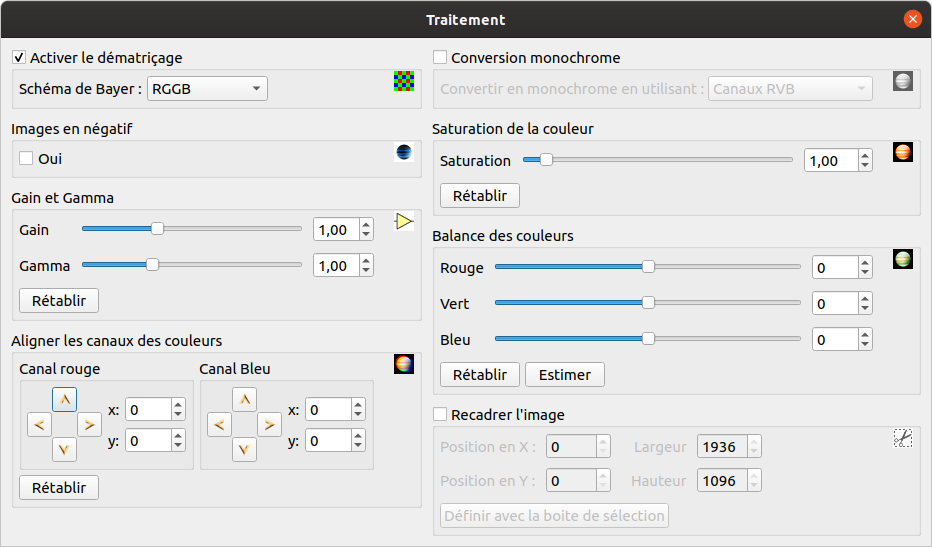Click the yellow Gain and Gamma triangle icon
Viewport: 932px width, 547px height.
403,221
